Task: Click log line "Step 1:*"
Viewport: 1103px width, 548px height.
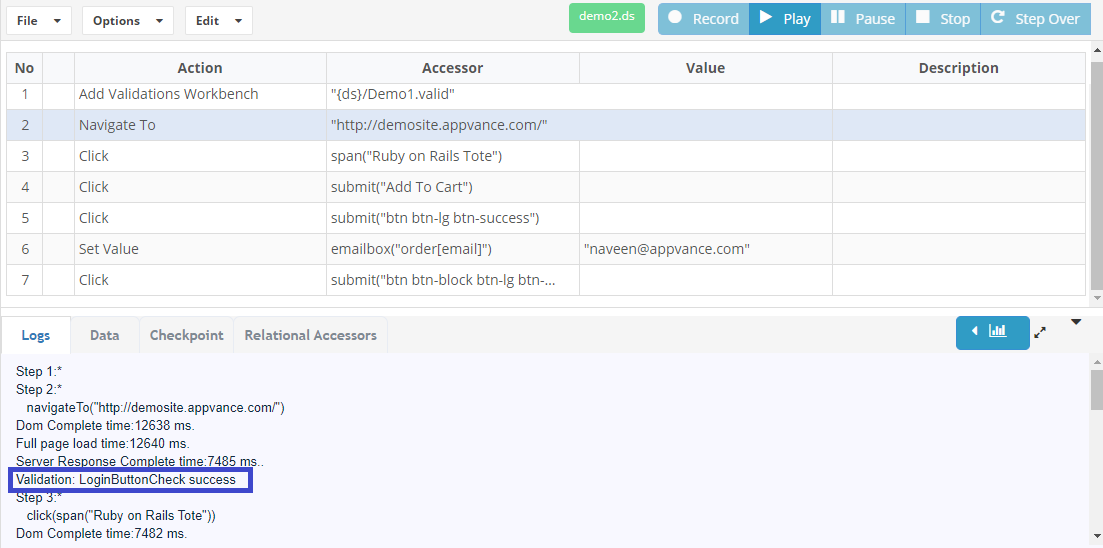Action: [x=39, y=371]
